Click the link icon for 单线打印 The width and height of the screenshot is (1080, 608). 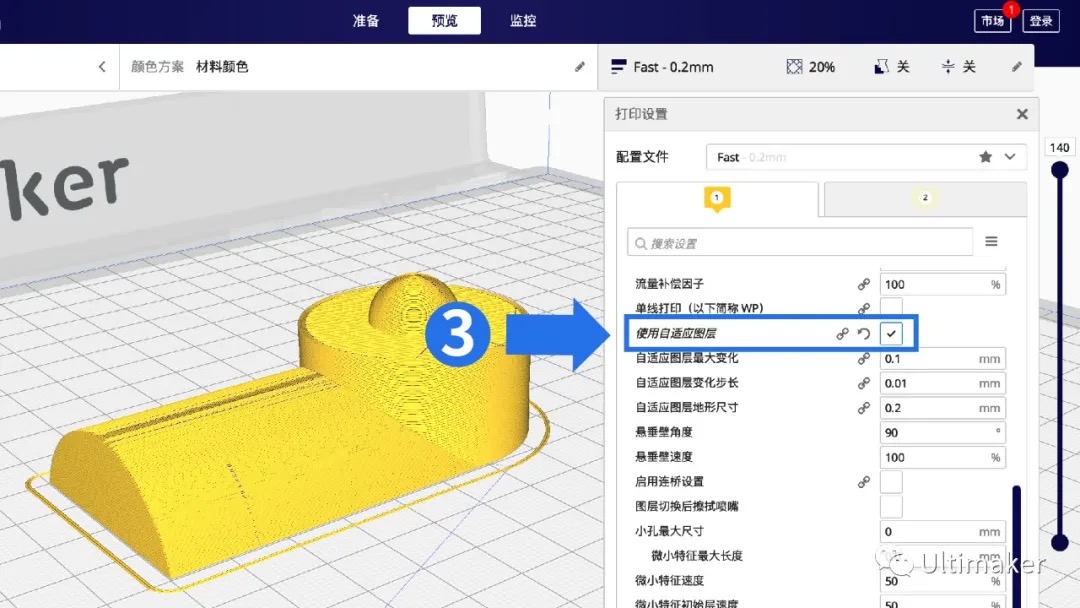864,308
